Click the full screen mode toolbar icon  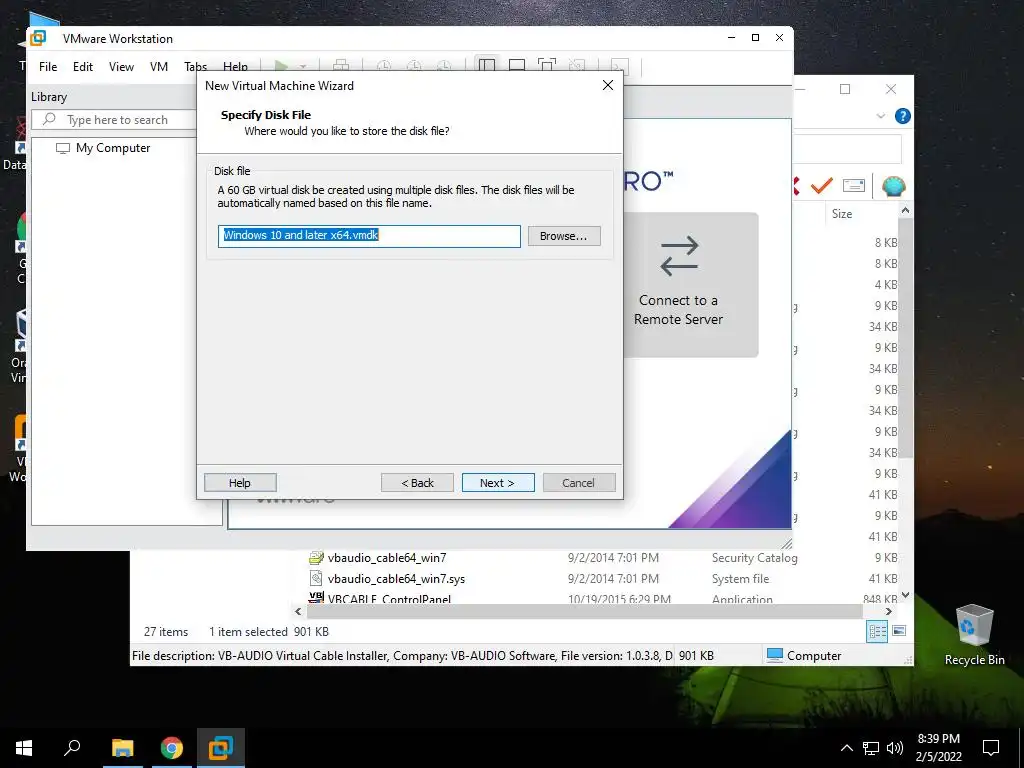coord(547,65)
